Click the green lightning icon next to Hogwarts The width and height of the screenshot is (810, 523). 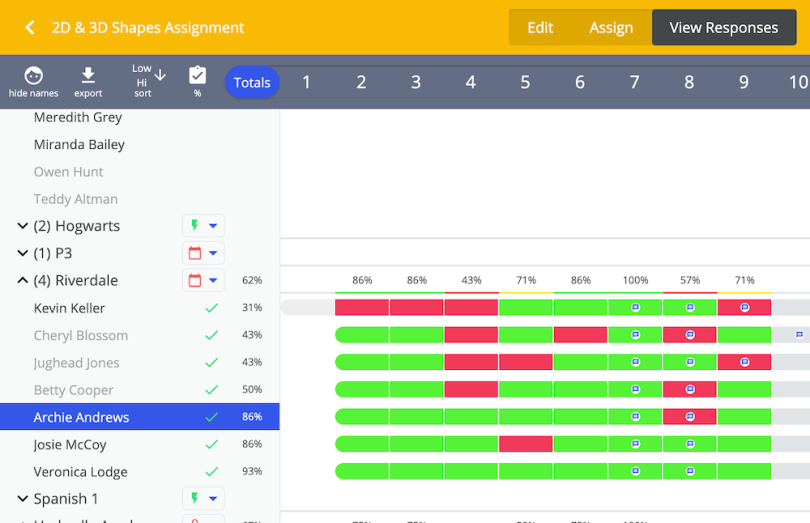coord(195,226)
